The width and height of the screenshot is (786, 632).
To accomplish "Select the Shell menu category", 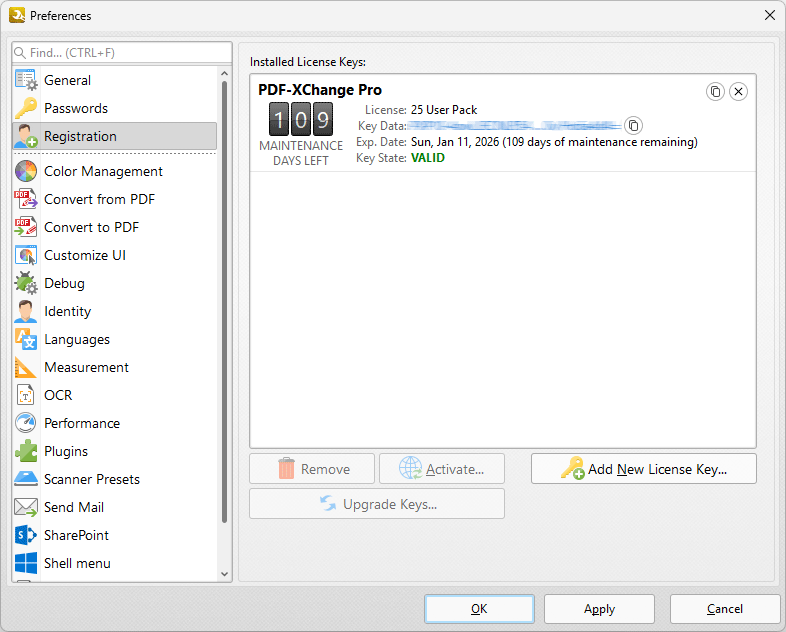I will point(115,563).
